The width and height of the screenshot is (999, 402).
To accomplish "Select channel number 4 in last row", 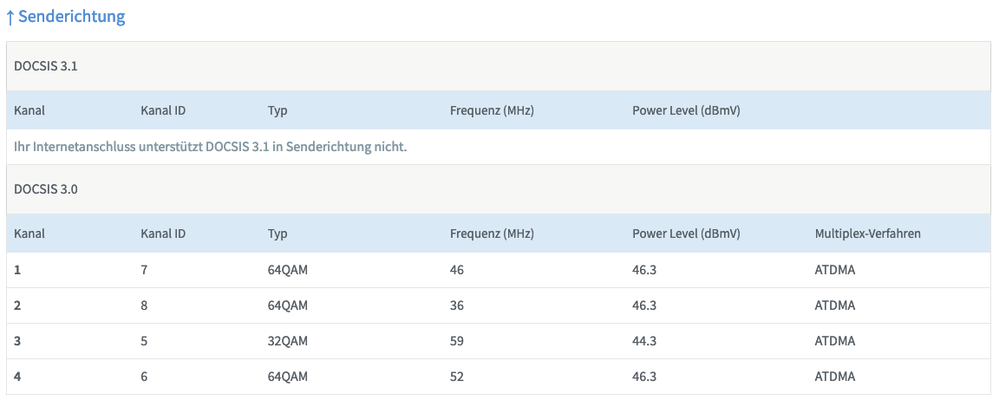I will tap(18, 376).
